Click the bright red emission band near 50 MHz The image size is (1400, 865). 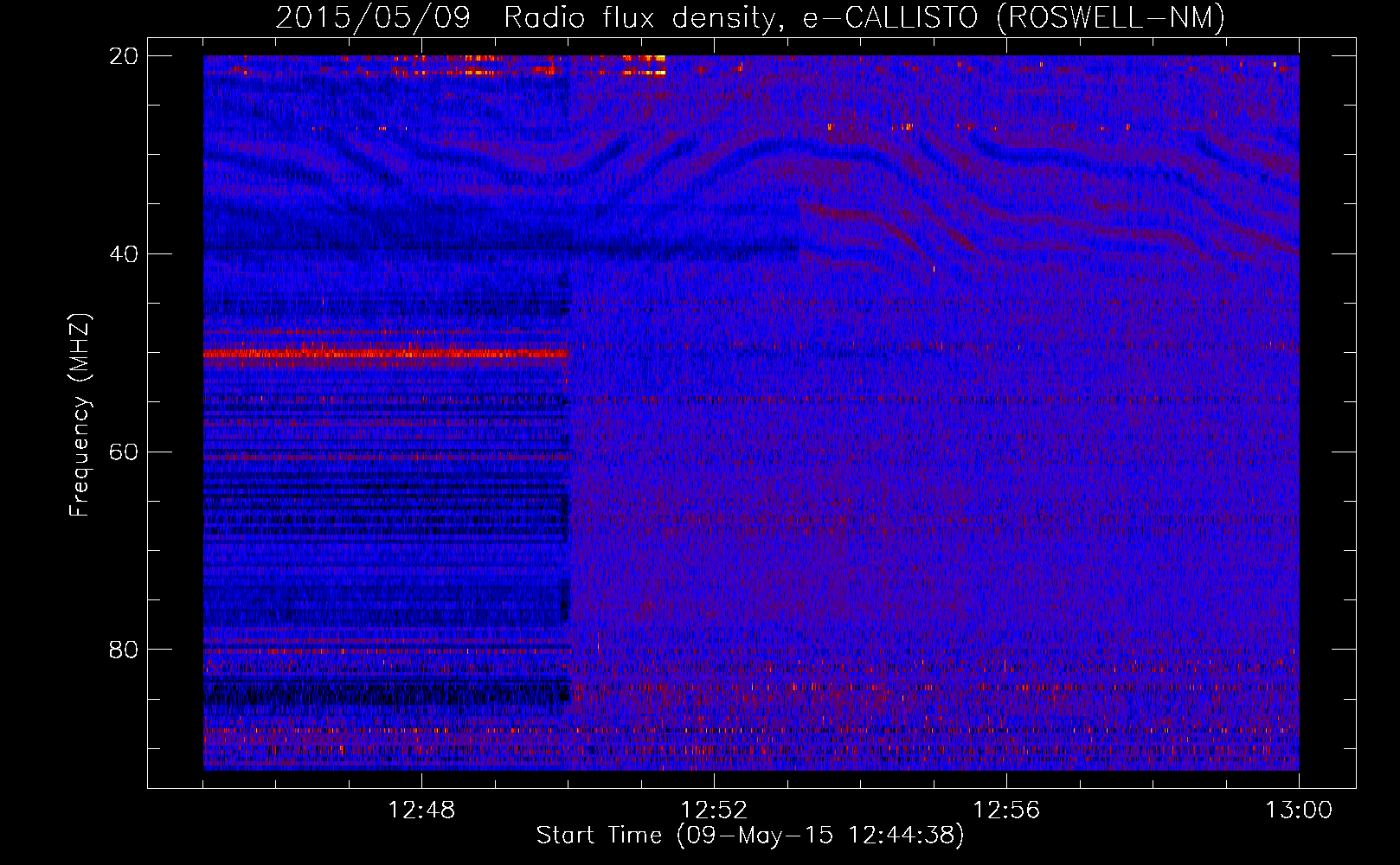click(385, 353)
